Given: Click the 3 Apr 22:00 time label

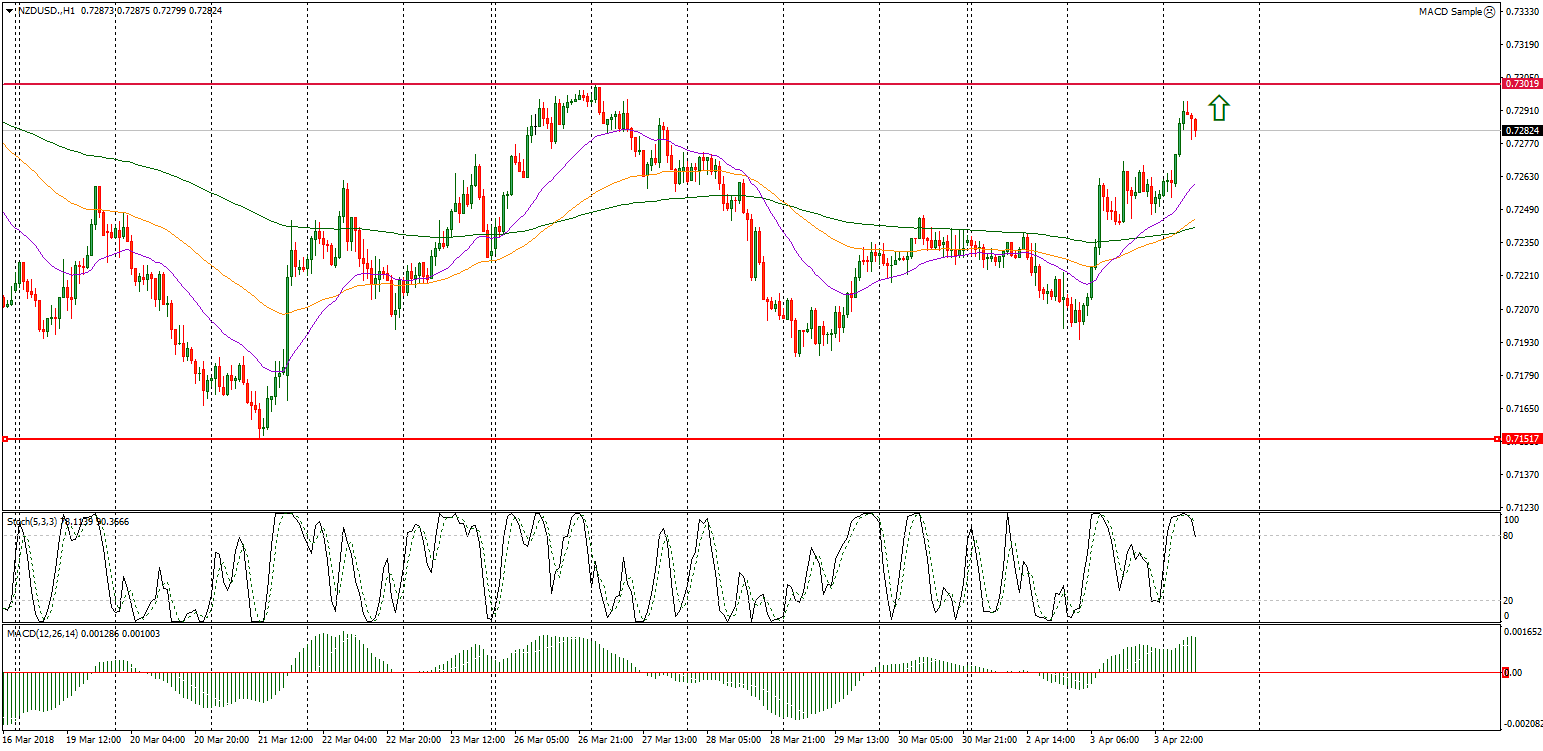Looking at the screenshot, I should point(1178,740).
